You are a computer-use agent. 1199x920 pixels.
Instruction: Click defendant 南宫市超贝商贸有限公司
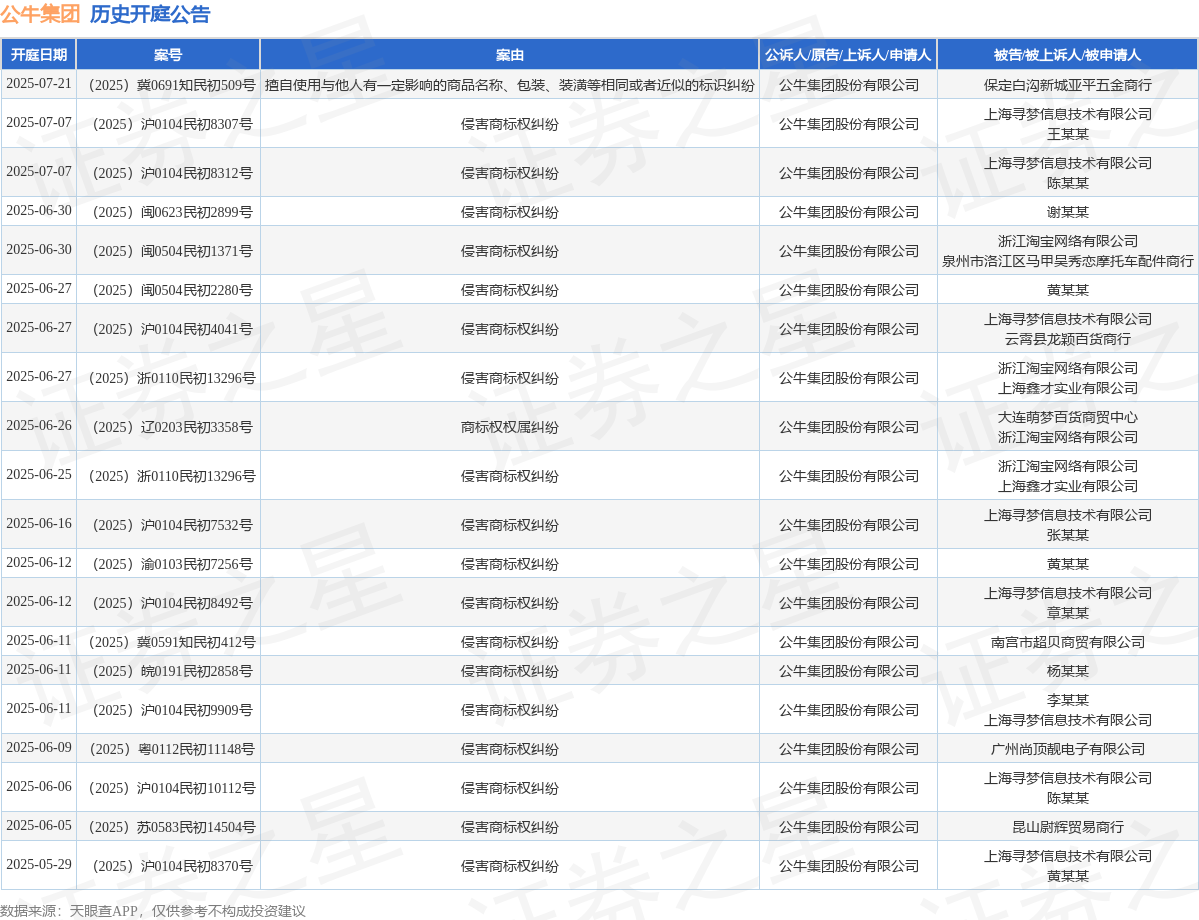(1067, 642)
